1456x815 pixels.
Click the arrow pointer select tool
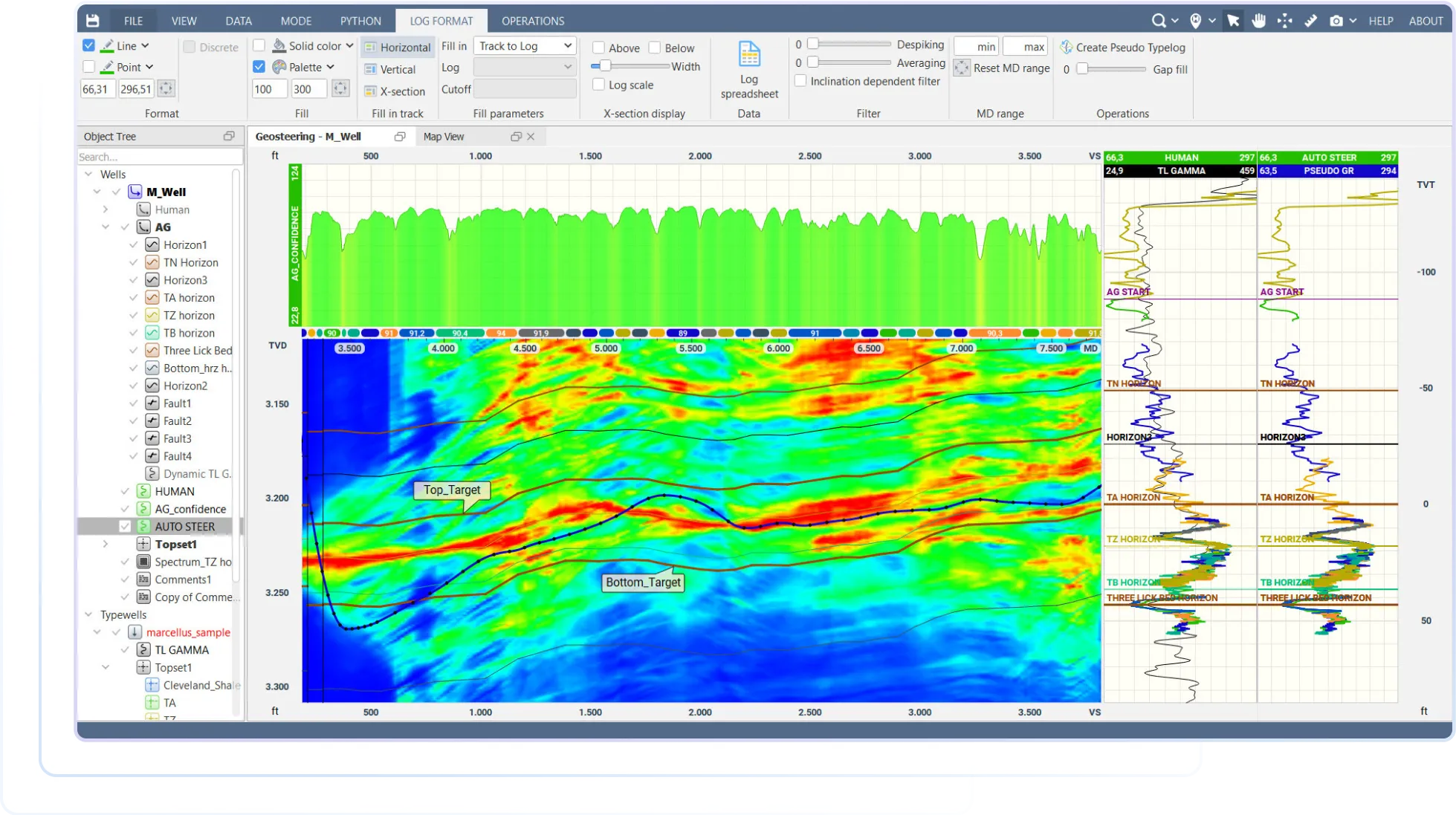pos(1233,21)
